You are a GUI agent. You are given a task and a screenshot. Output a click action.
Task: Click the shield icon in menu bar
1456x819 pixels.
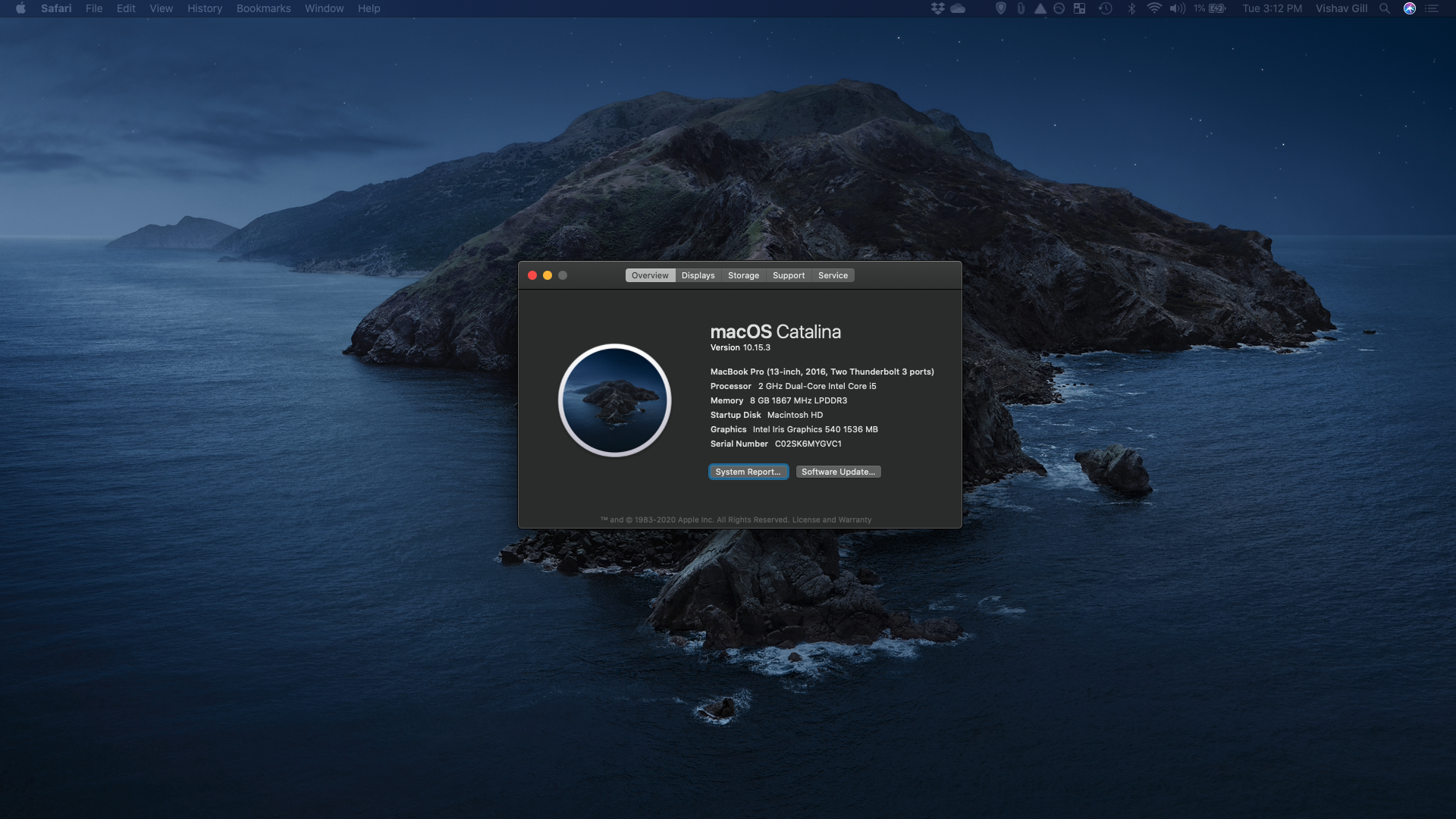point(1000,8)
